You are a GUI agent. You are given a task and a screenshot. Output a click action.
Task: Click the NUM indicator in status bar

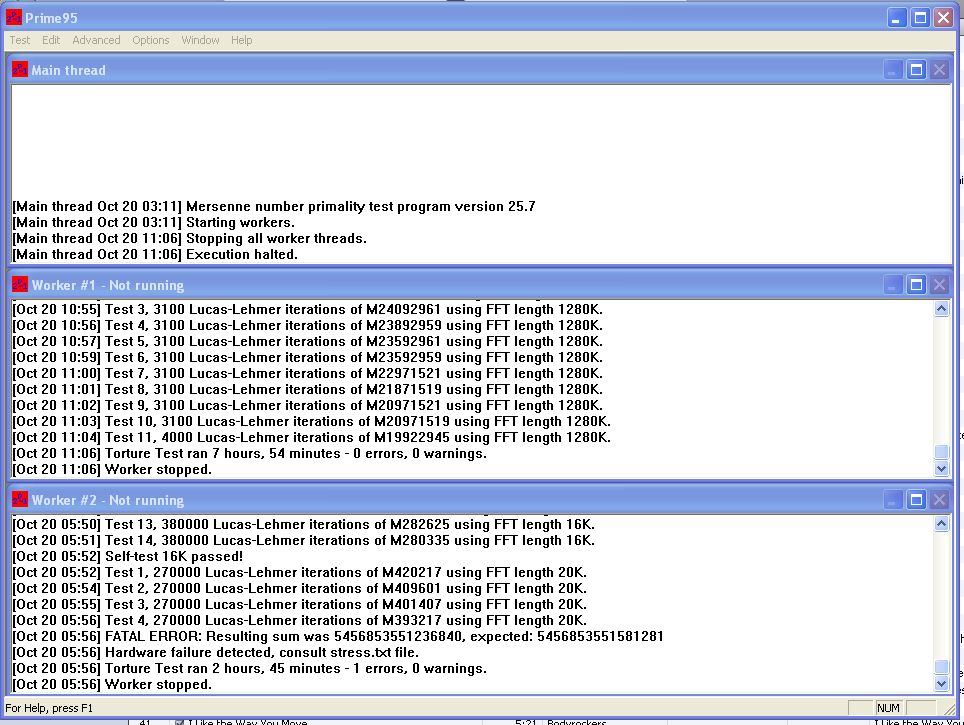[888, 708]
